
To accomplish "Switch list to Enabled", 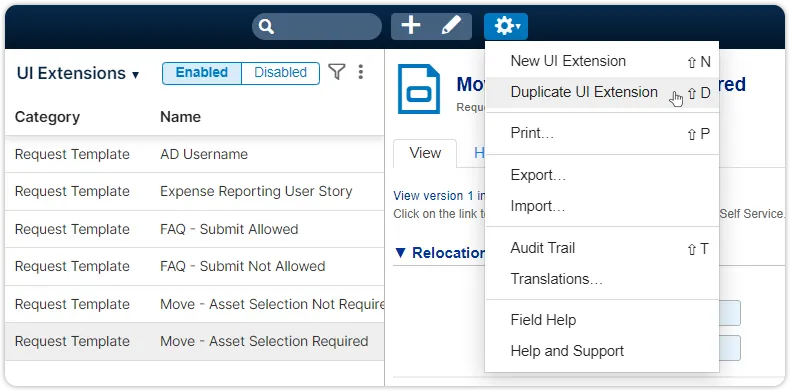I will [x=202, y=73].
